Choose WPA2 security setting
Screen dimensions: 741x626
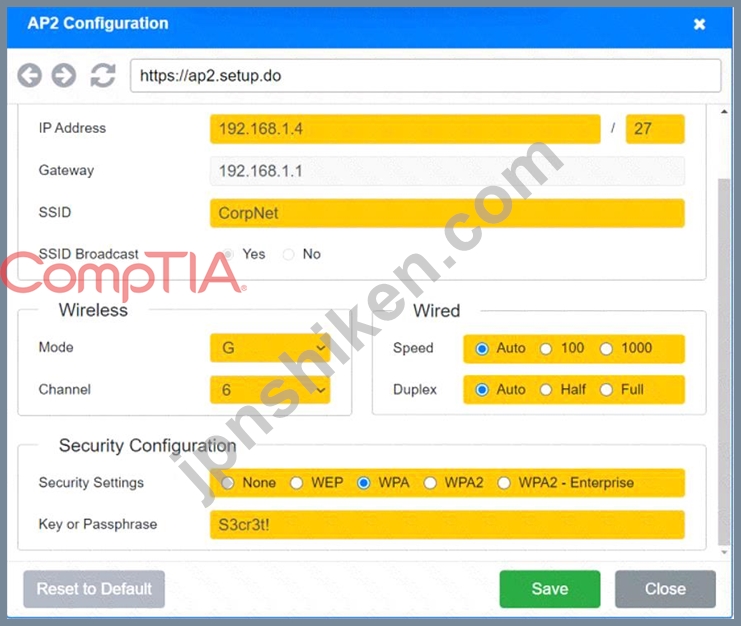[430, 483]
